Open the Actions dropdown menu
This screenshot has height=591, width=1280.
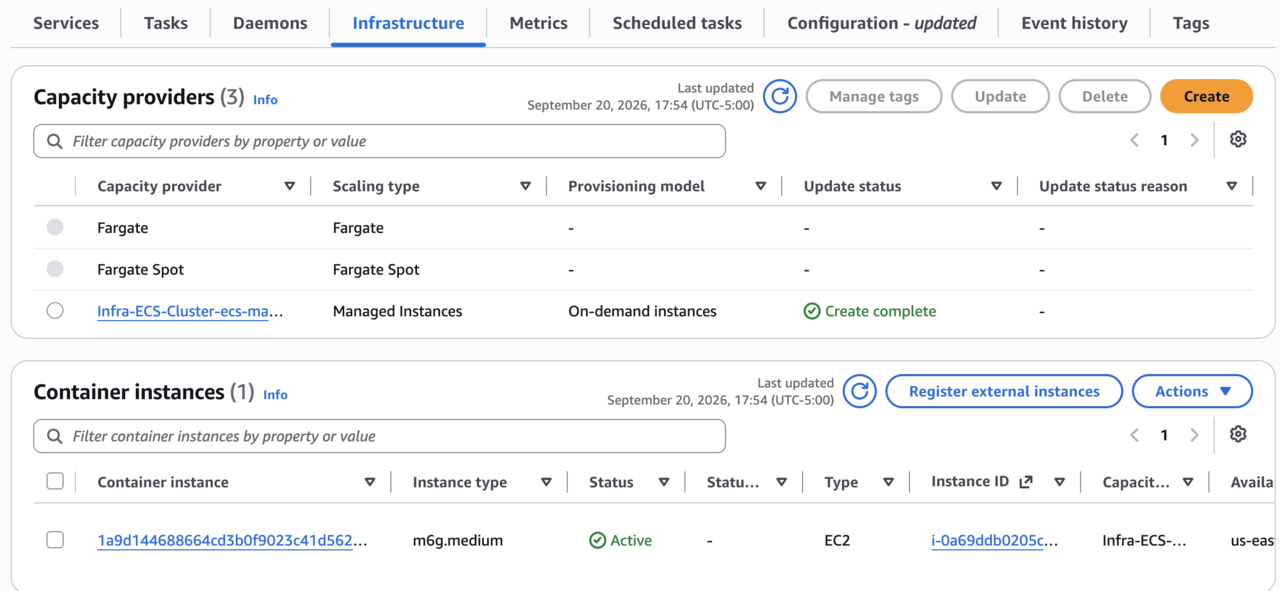(x=1192, y=391)
